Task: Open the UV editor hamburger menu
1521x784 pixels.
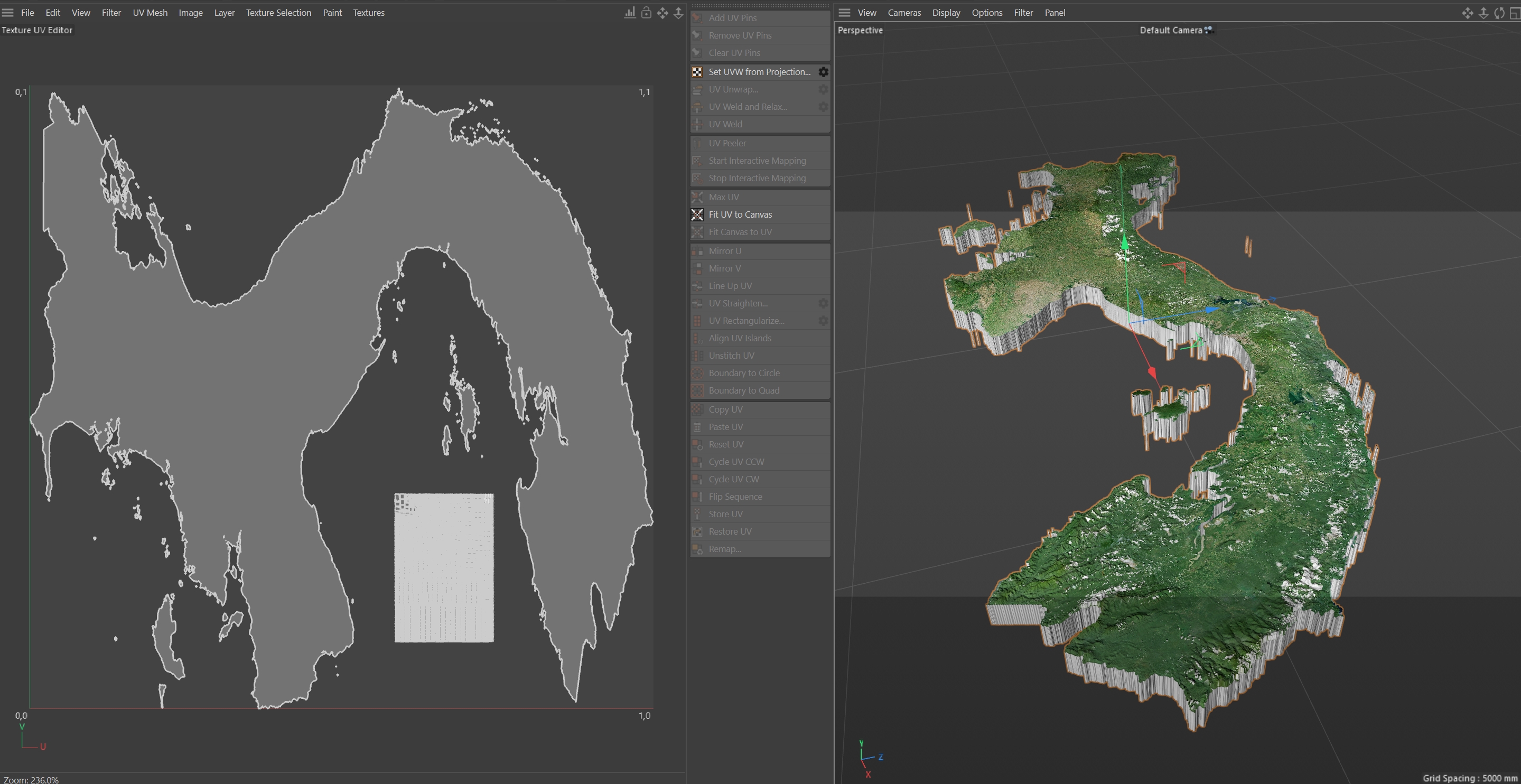Action: coord(8,12)
